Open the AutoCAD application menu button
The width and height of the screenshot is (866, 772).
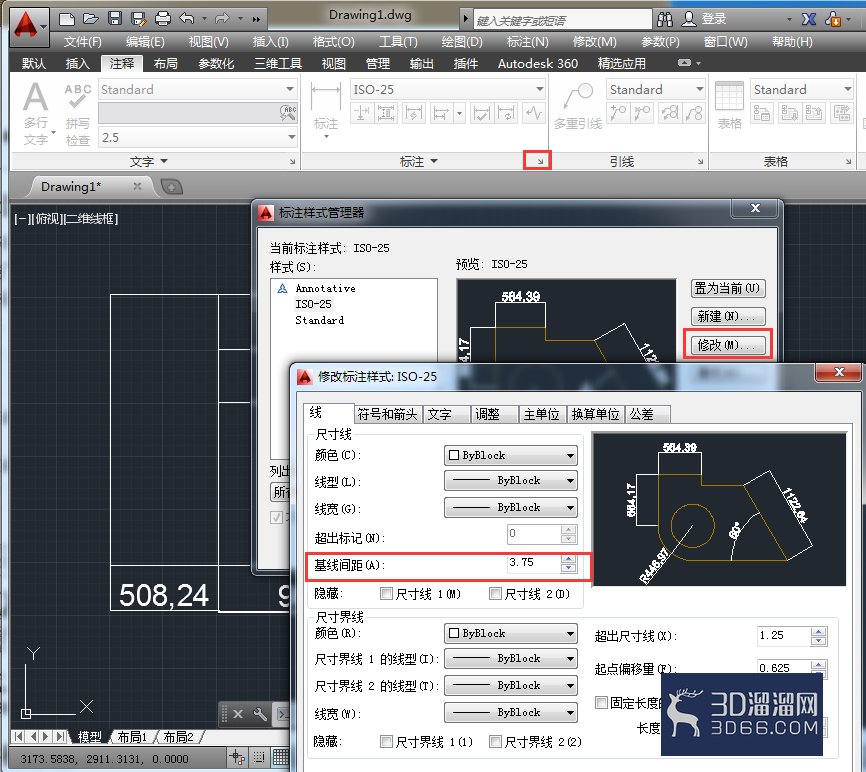click(28, 26)
